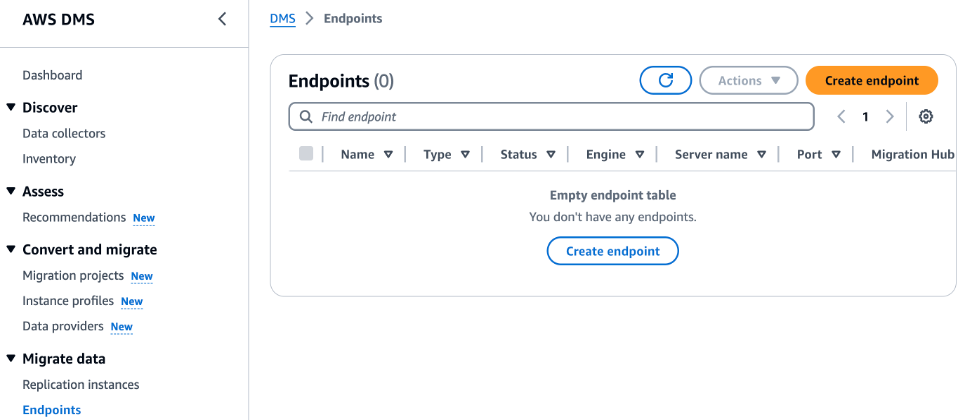Toggle the select-all endpoints checkbox
This screenshot has height=420, width=966.
point(306,154)
